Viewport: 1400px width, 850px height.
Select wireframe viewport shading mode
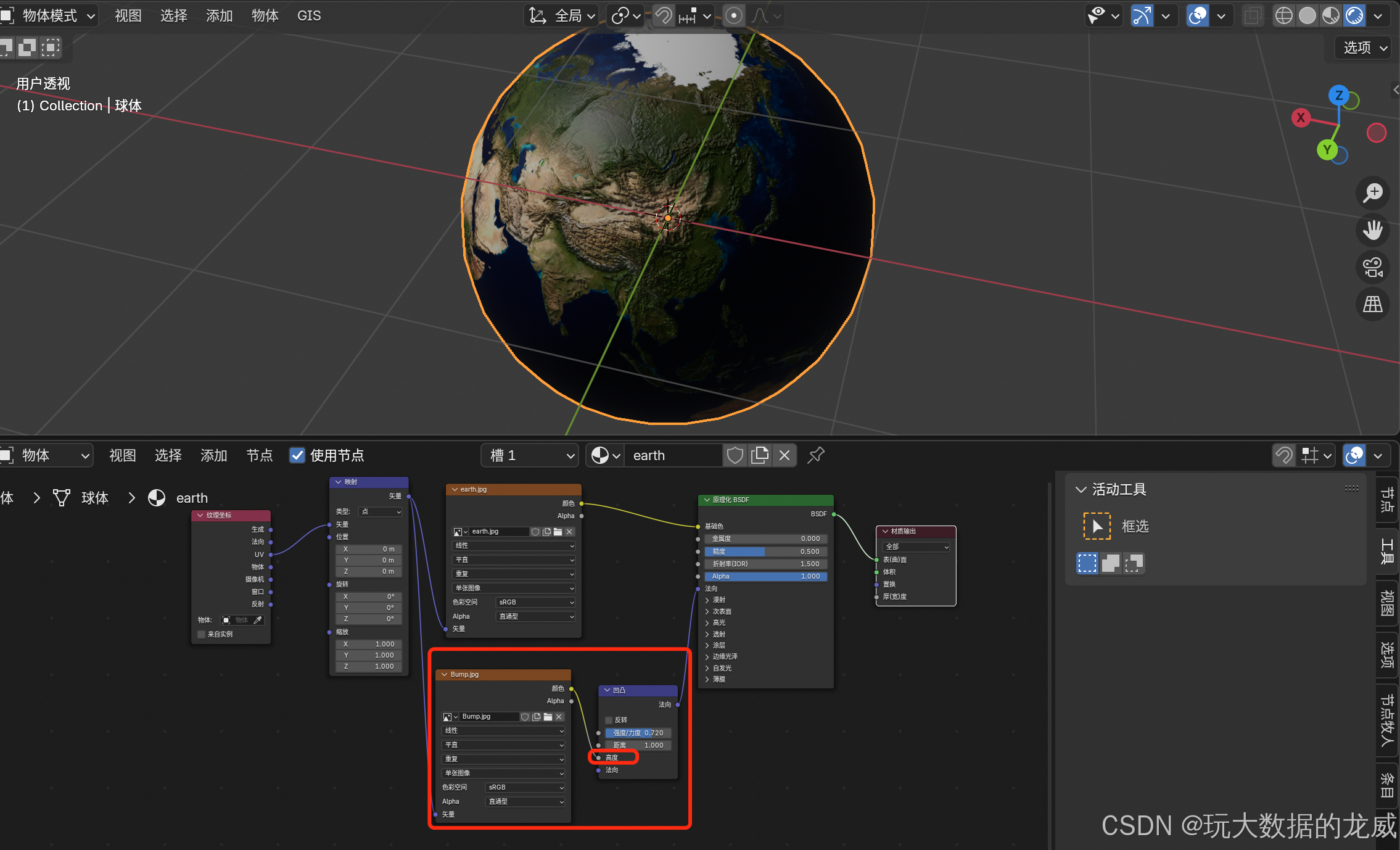1283,15
